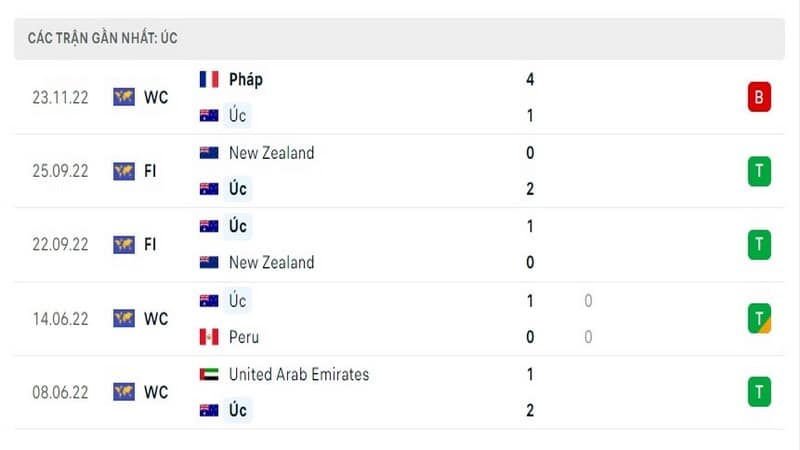Click the New Zealand flag in 25.09.22 match
Screen dimensions: 800x450
click(209, 153)
